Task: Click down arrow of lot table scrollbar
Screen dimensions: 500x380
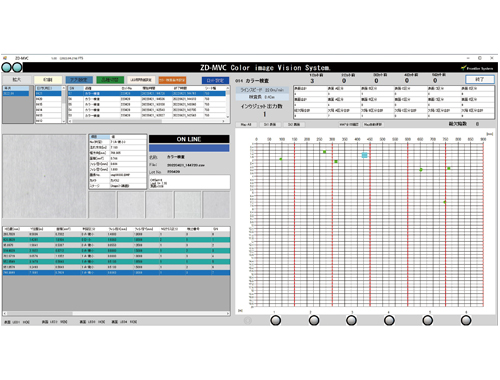Action: 228,117
